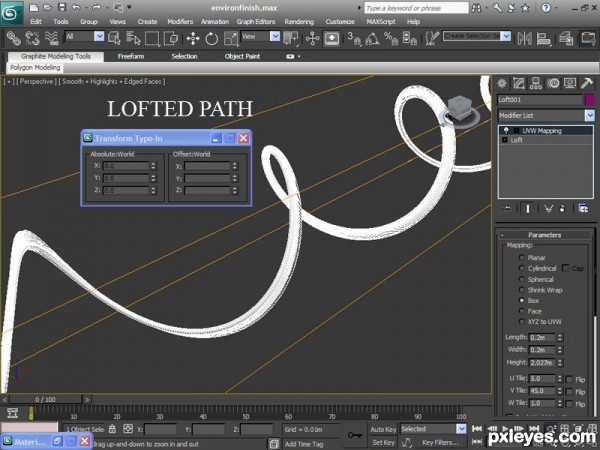Toggle Angle Snap icon
Image resolution: width=600 pixels, height=450 pixels.
pyautogui.click(x=372, y=38)
